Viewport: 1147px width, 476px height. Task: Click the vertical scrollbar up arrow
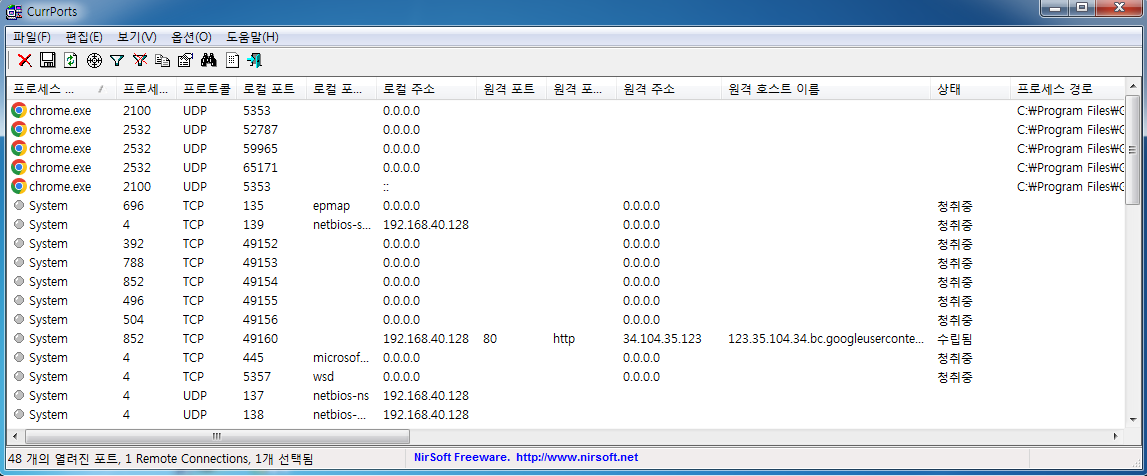pos(1132,86)
